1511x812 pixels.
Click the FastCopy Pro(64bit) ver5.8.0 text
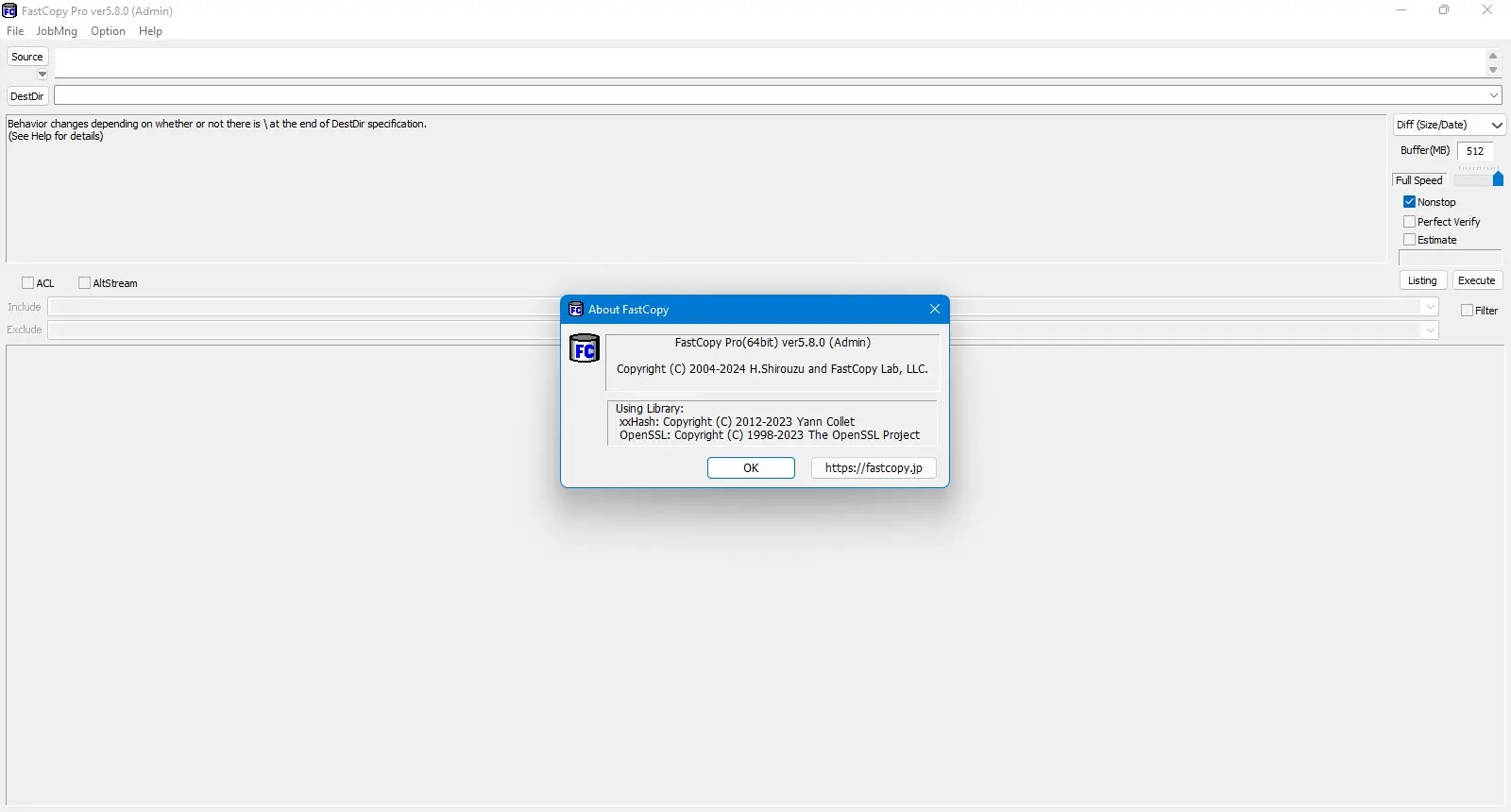coord(772,343)
